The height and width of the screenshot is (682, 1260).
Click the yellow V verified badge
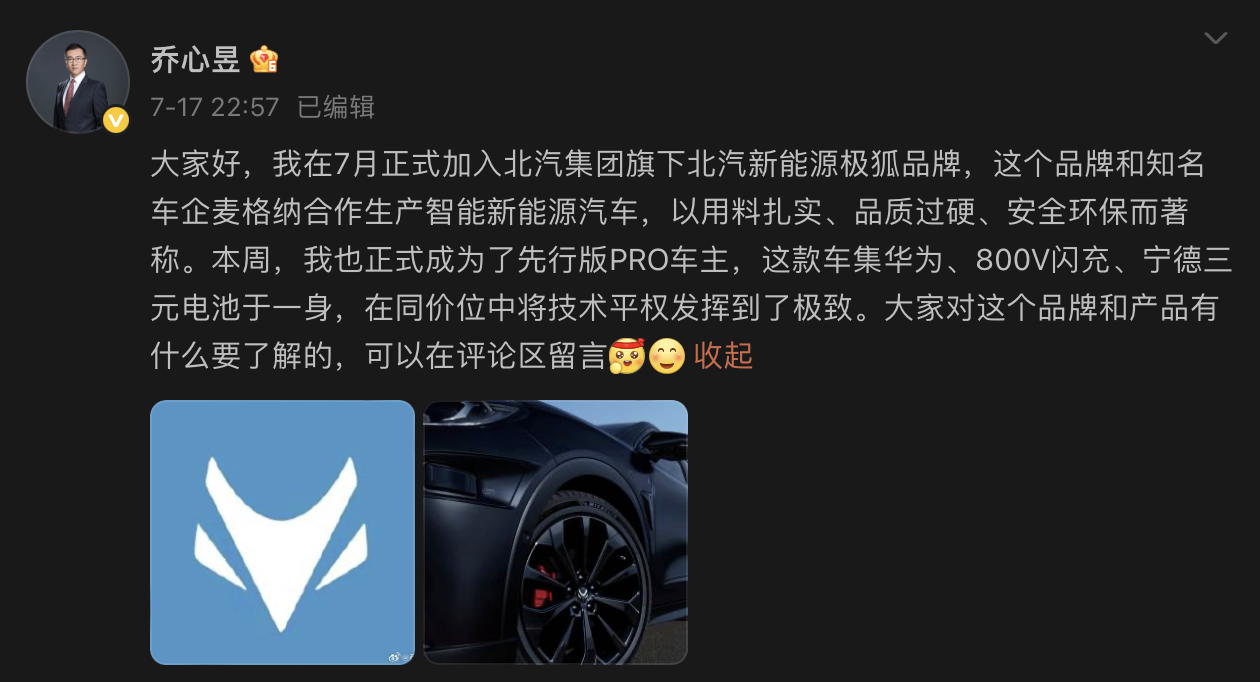[117, 120]
